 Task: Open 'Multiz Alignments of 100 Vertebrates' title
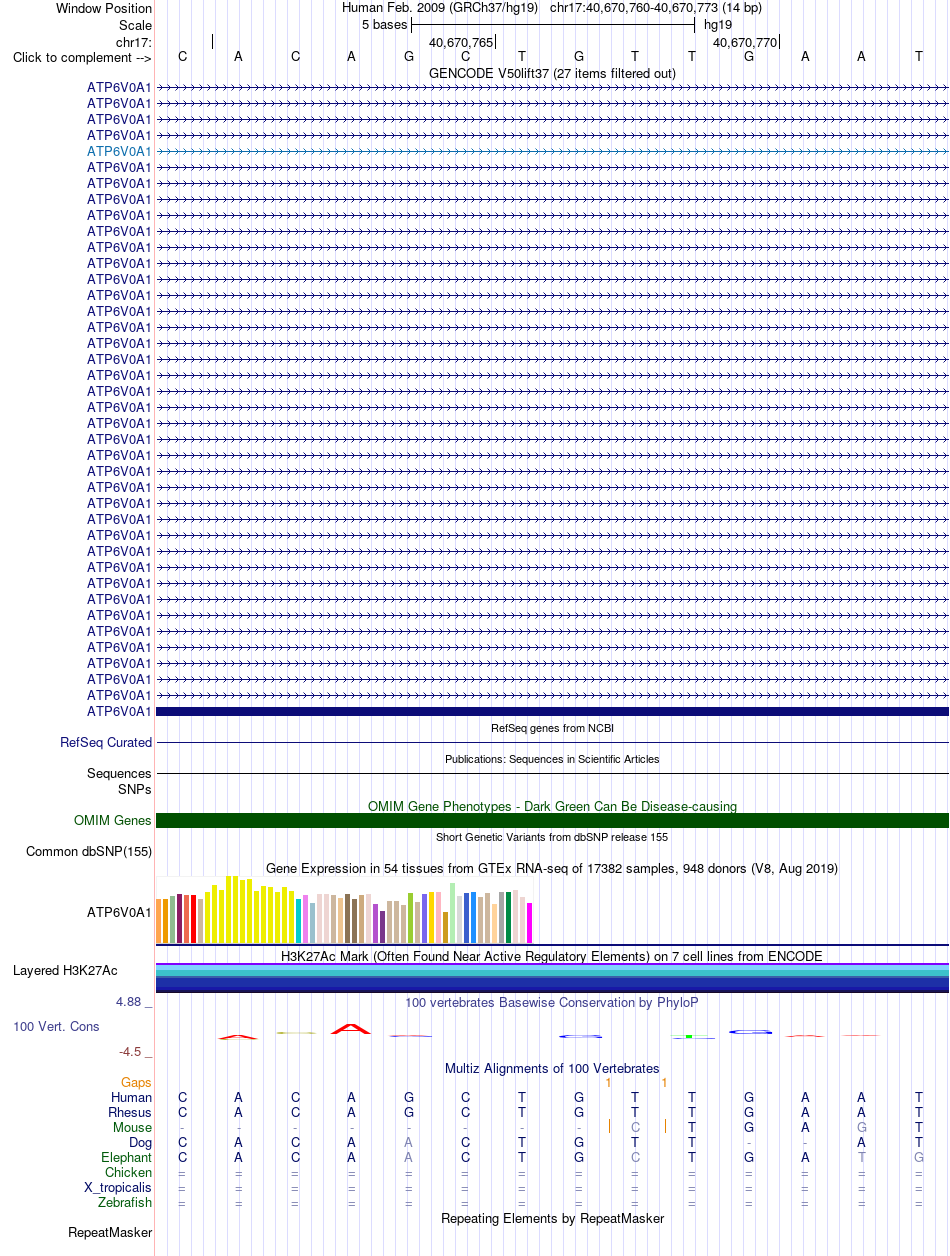pos(552,1069)
